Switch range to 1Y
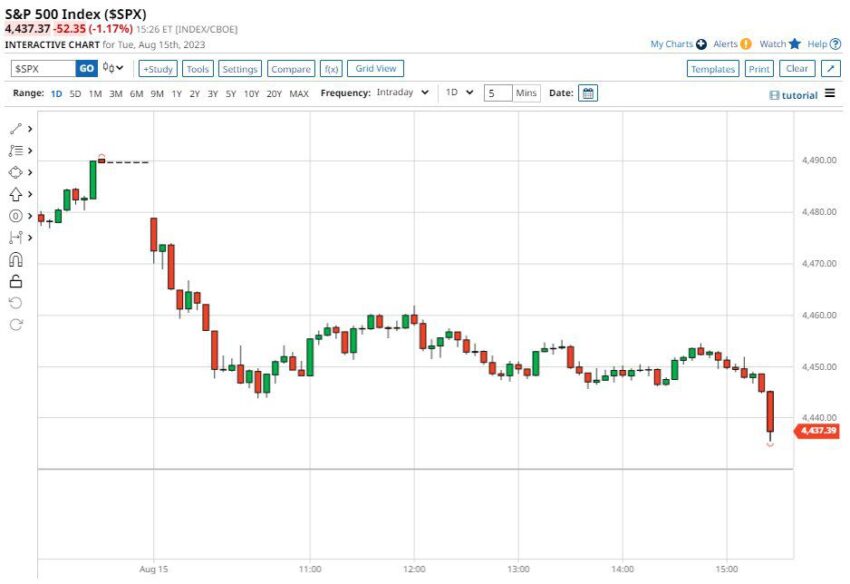The width and height of the screenshot is (850, 584). click(177, 94)
